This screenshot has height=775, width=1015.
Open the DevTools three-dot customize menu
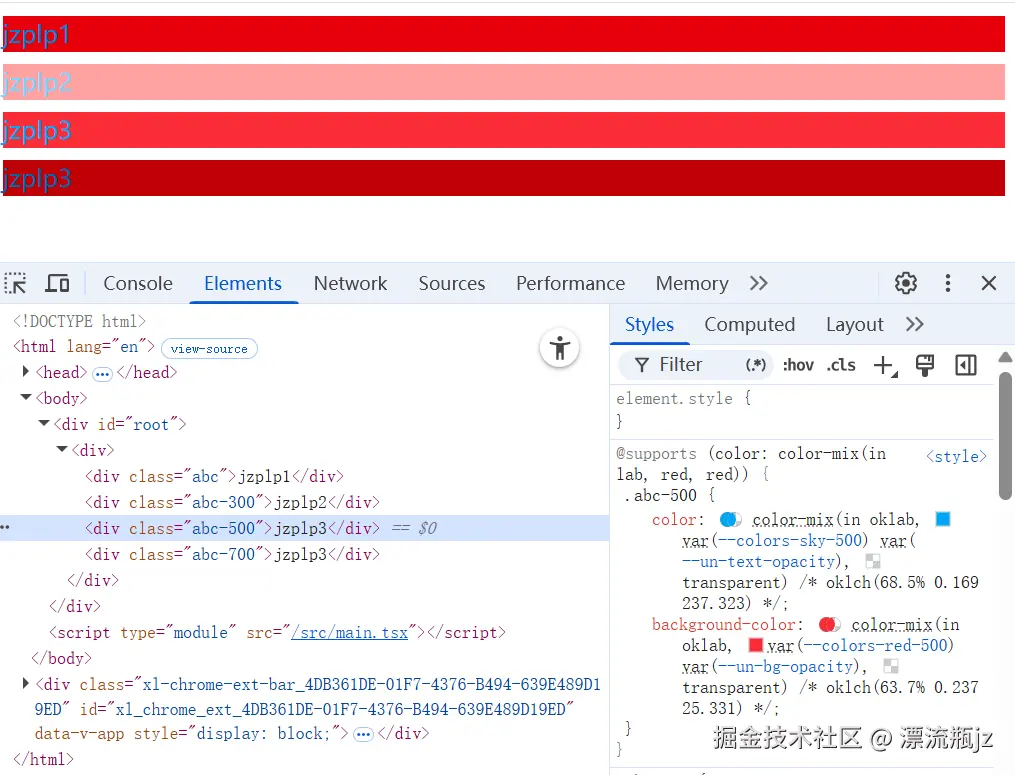point(948,283)
